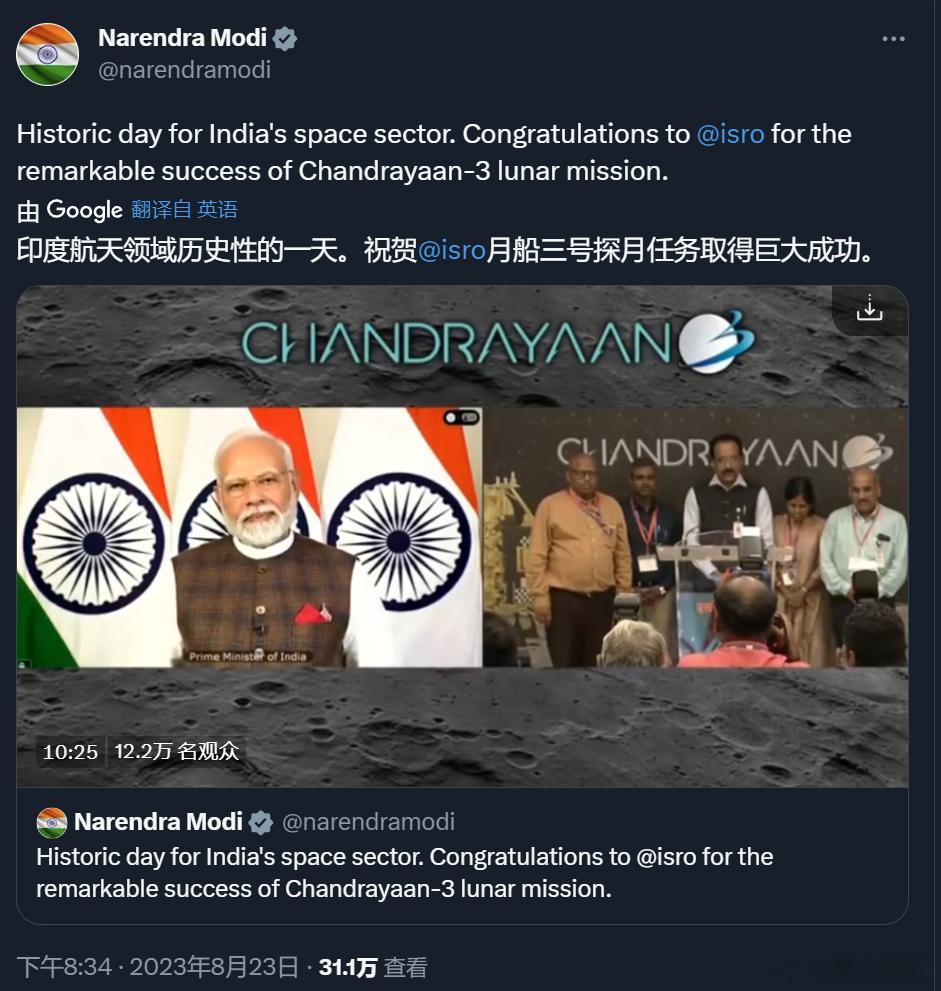Click verified badge beside top Narendra Modi name

pyautogui.click(x=285, y=39)
